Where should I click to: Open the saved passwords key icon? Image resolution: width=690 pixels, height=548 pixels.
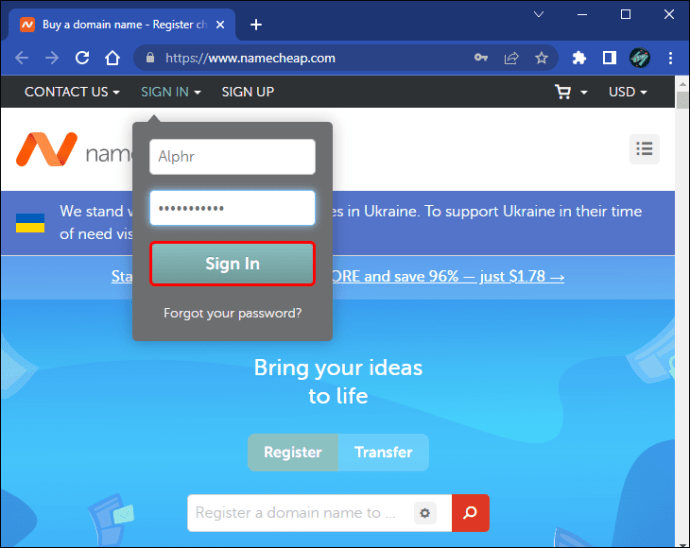click(481, 58)
